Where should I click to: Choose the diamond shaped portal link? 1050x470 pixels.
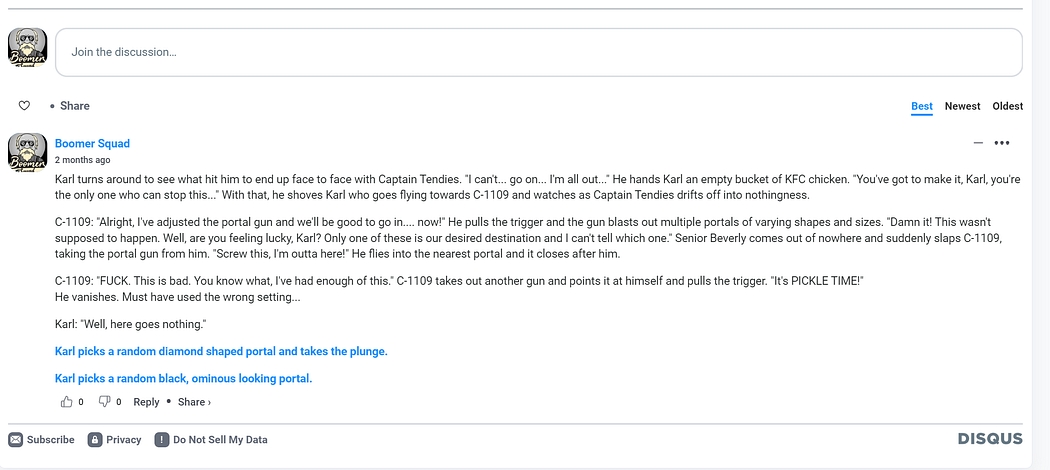221,352
